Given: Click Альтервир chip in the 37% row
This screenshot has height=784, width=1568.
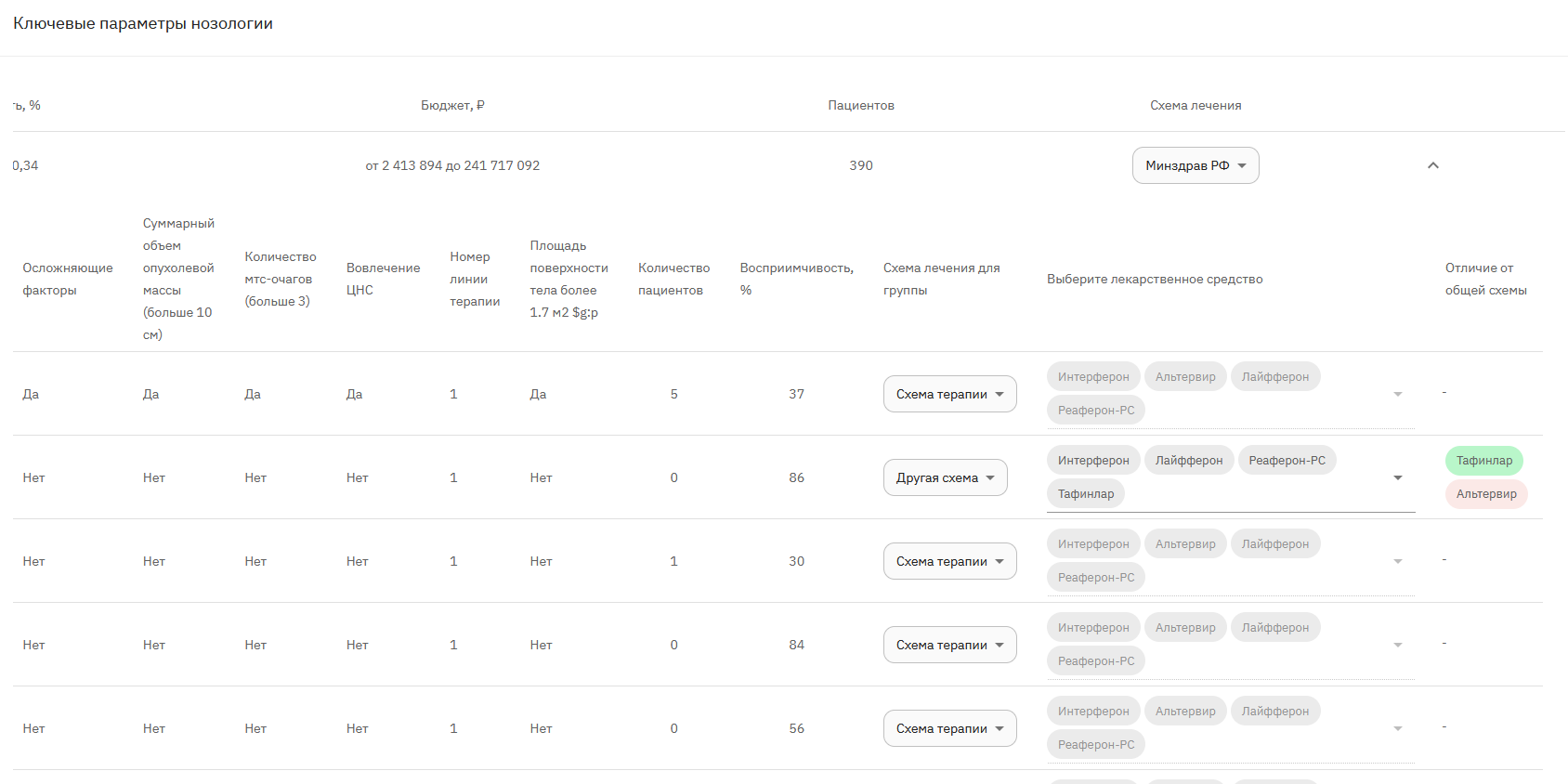Looking at the screenshot, I should coord(1185,376).
